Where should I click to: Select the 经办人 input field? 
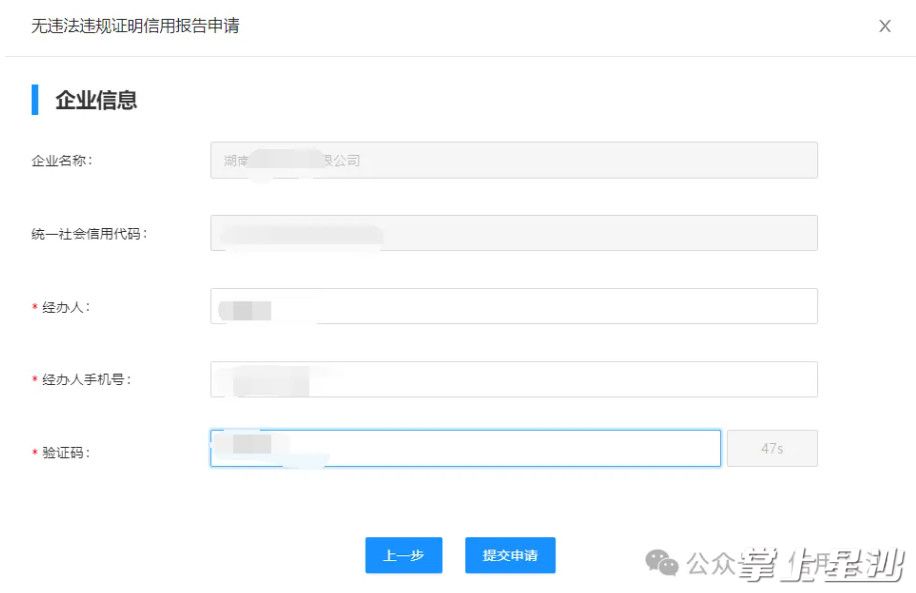tap(513, 306)
